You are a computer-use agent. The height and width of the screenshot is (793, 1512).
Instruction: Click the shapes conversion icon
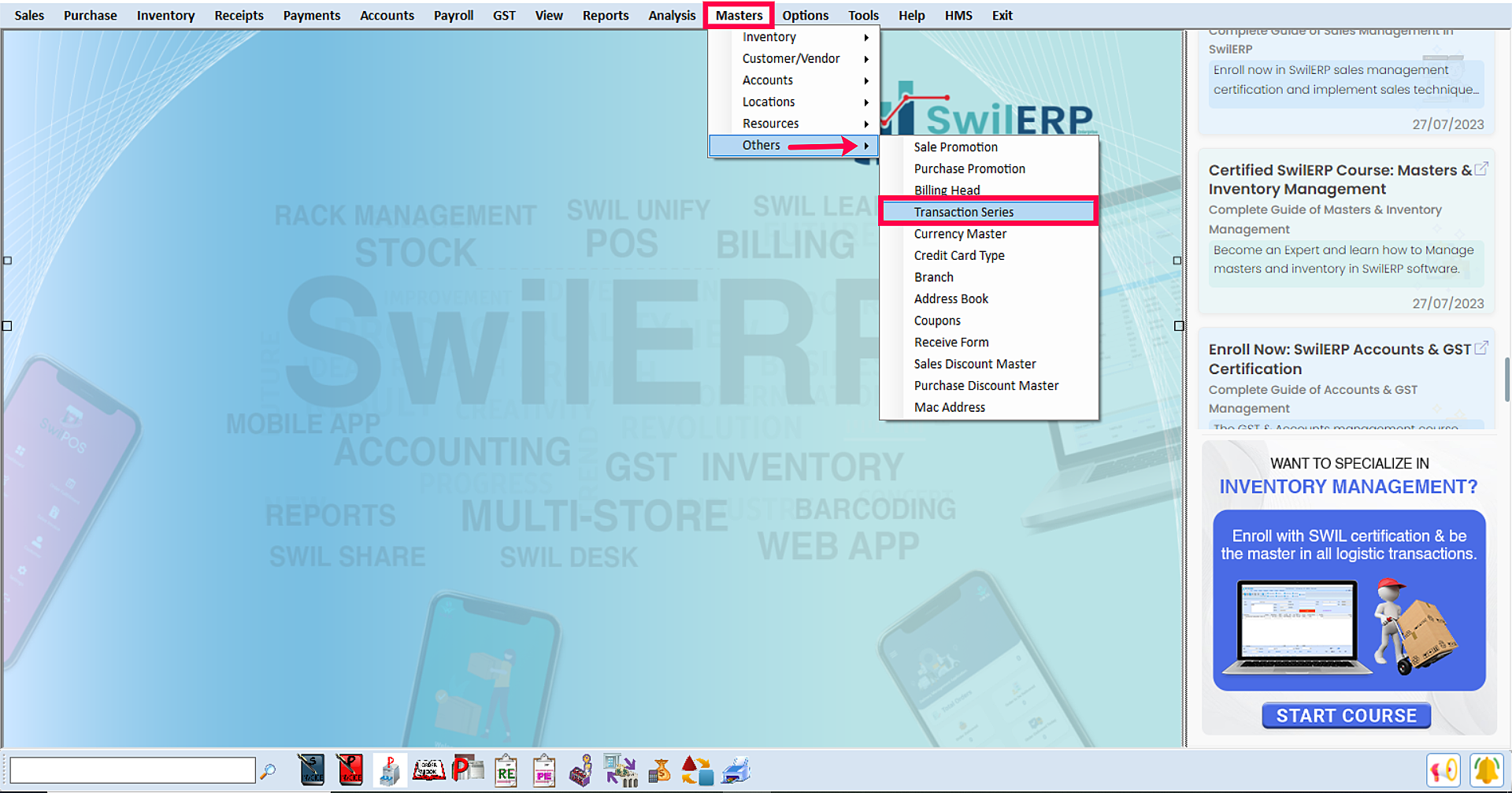click(x=698, y=770)
